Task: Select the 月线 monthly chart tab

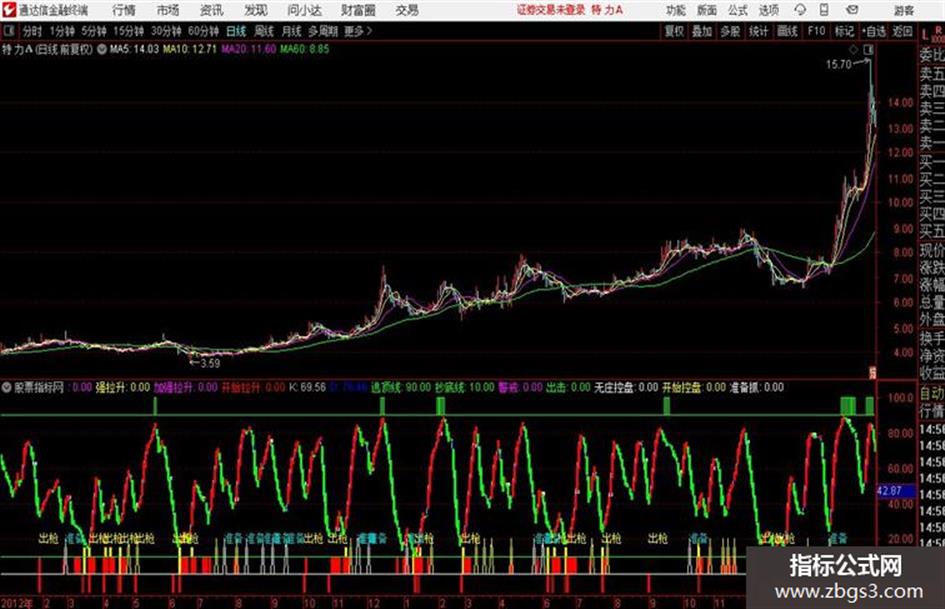Action: (x=292, y=31)
